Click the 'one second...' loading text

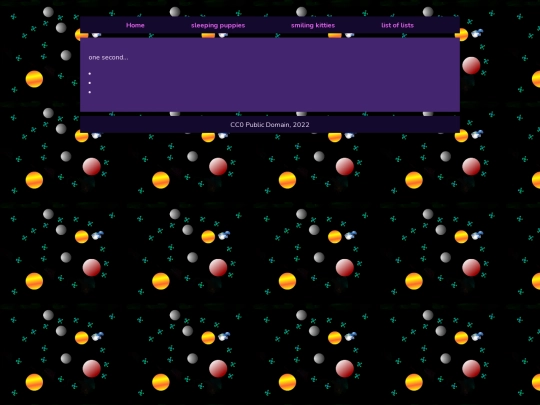point(108,58)
